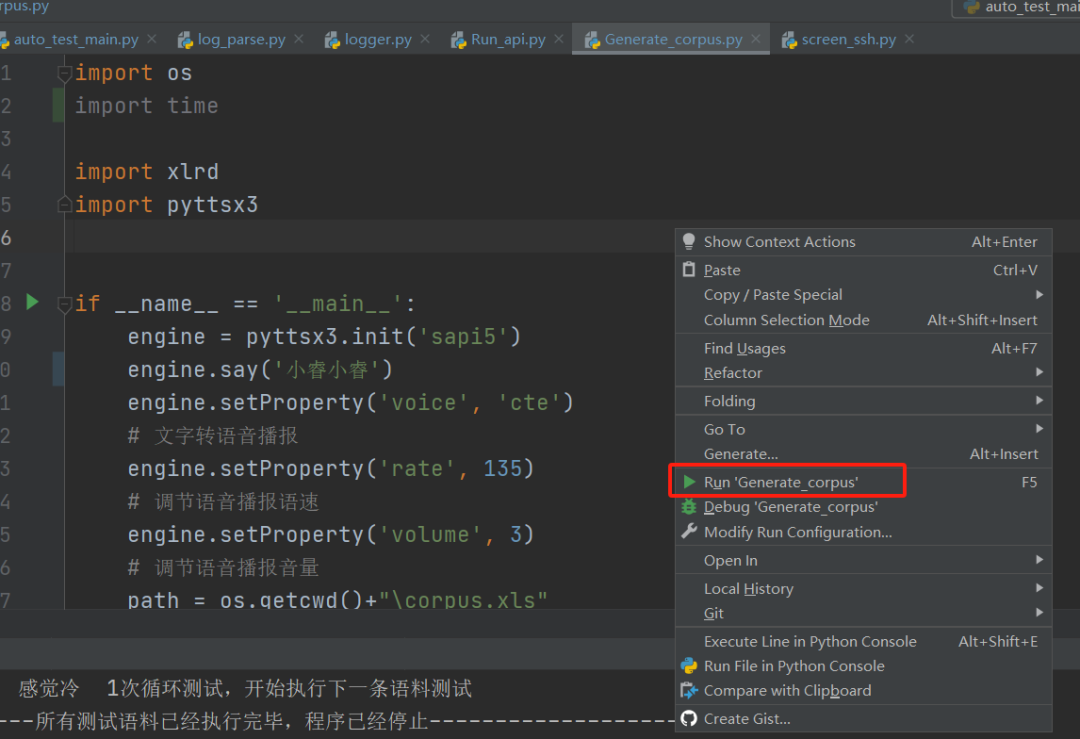1080x739 pixels.
Task: Open the Go To submenu
Action: click(x=864, y=429)
